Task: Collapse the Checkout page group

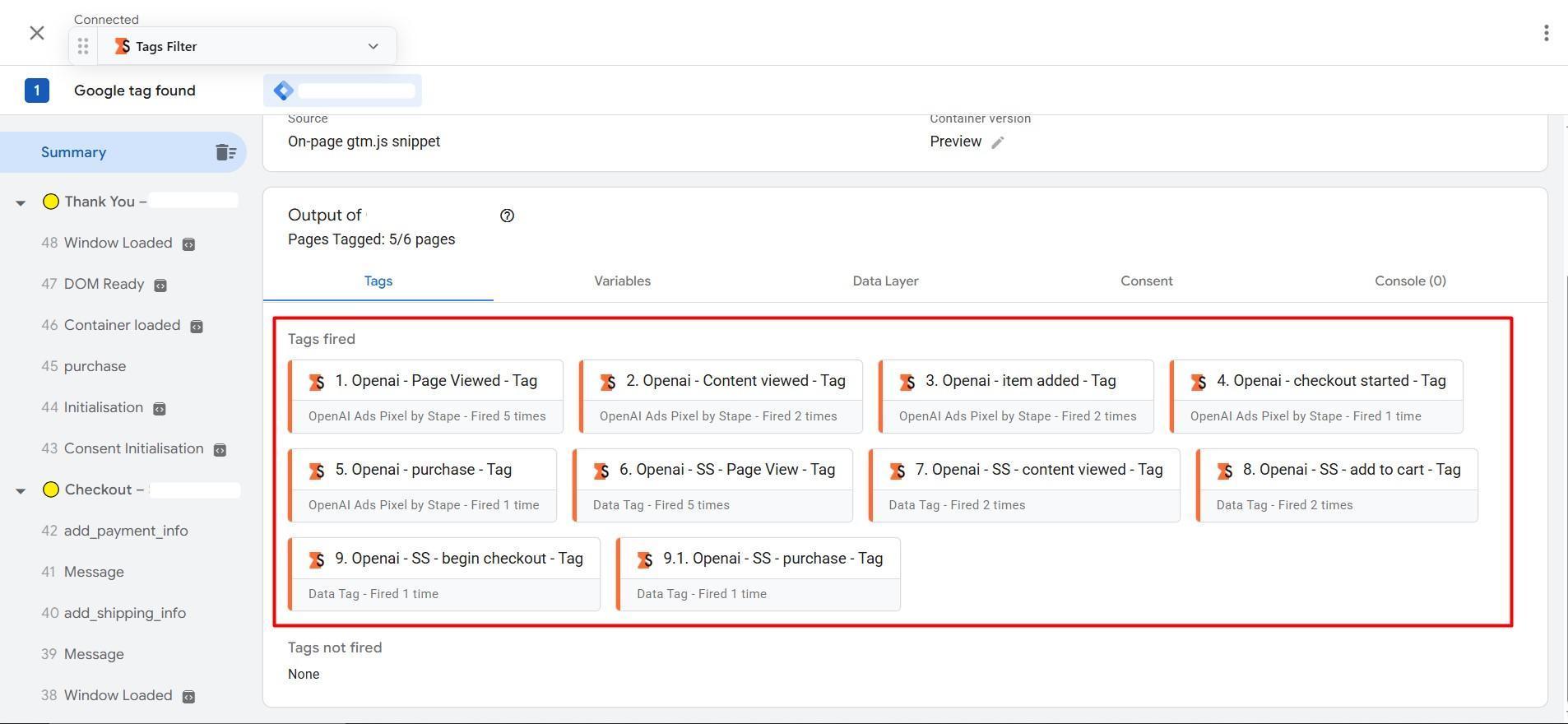Action: pos(21,490)
